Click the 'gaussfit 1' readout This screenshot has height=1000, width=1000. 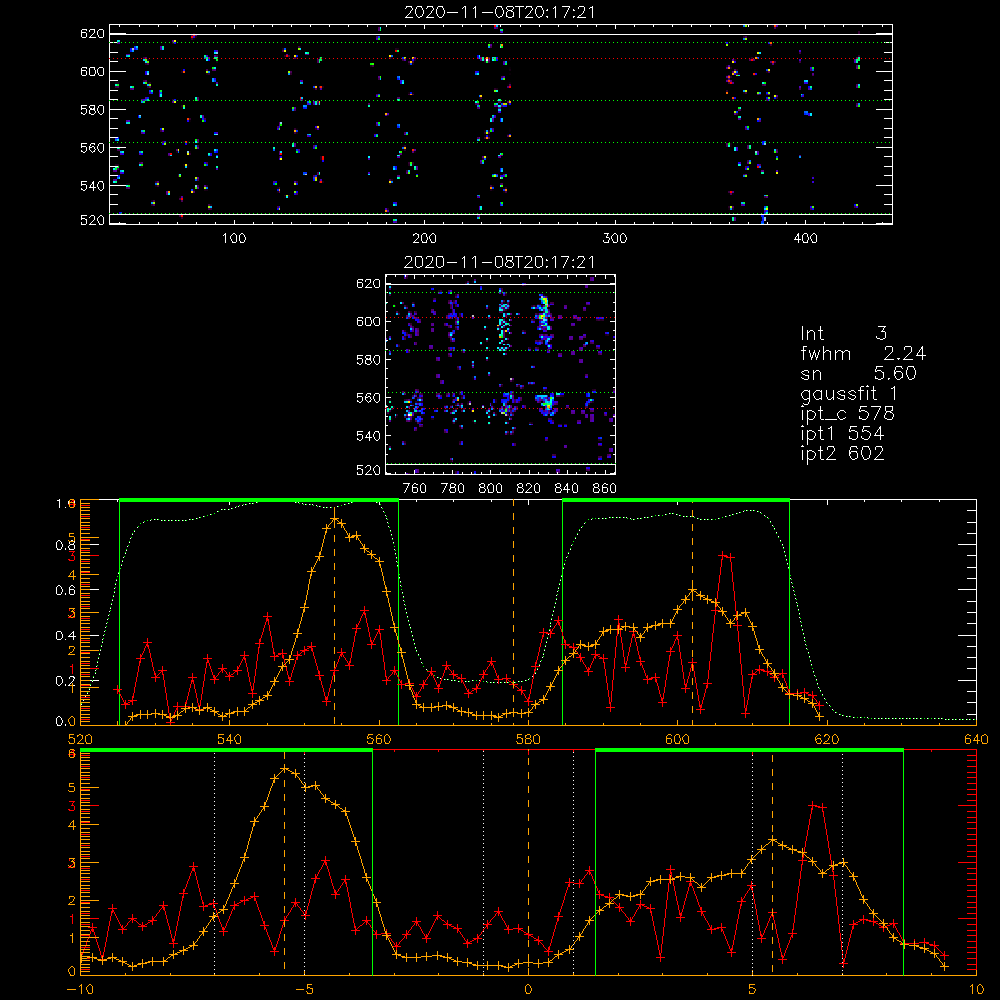[849, 393]
